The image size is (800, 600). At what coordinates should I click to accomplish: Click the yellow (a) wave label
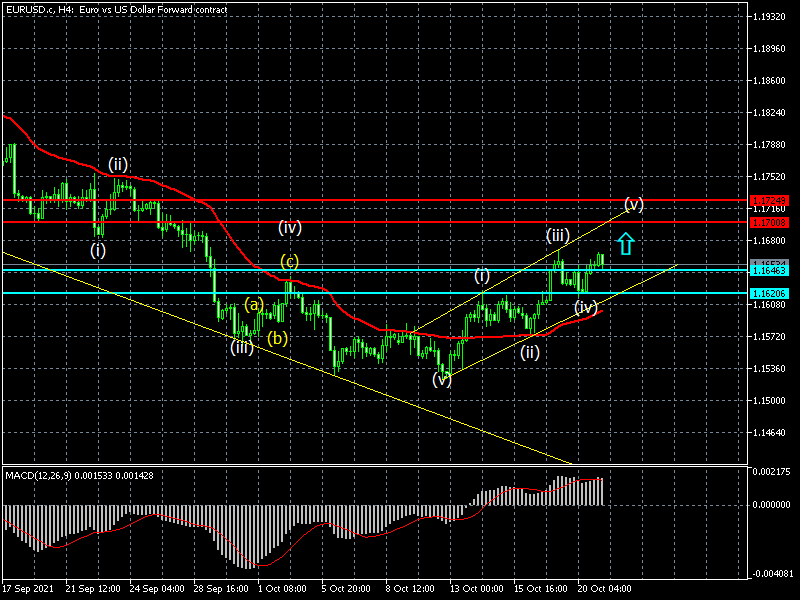click(x=254, y=305)
